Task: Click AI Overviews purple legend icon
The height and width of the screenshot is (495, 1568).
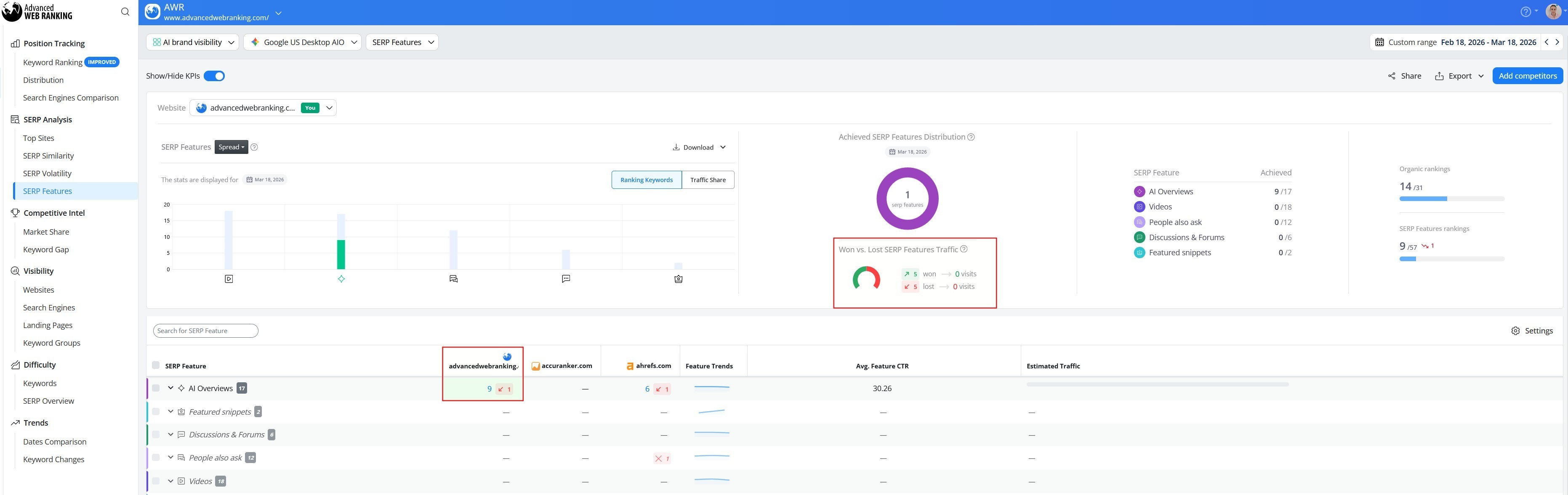Action: [x=1139, y=191]
